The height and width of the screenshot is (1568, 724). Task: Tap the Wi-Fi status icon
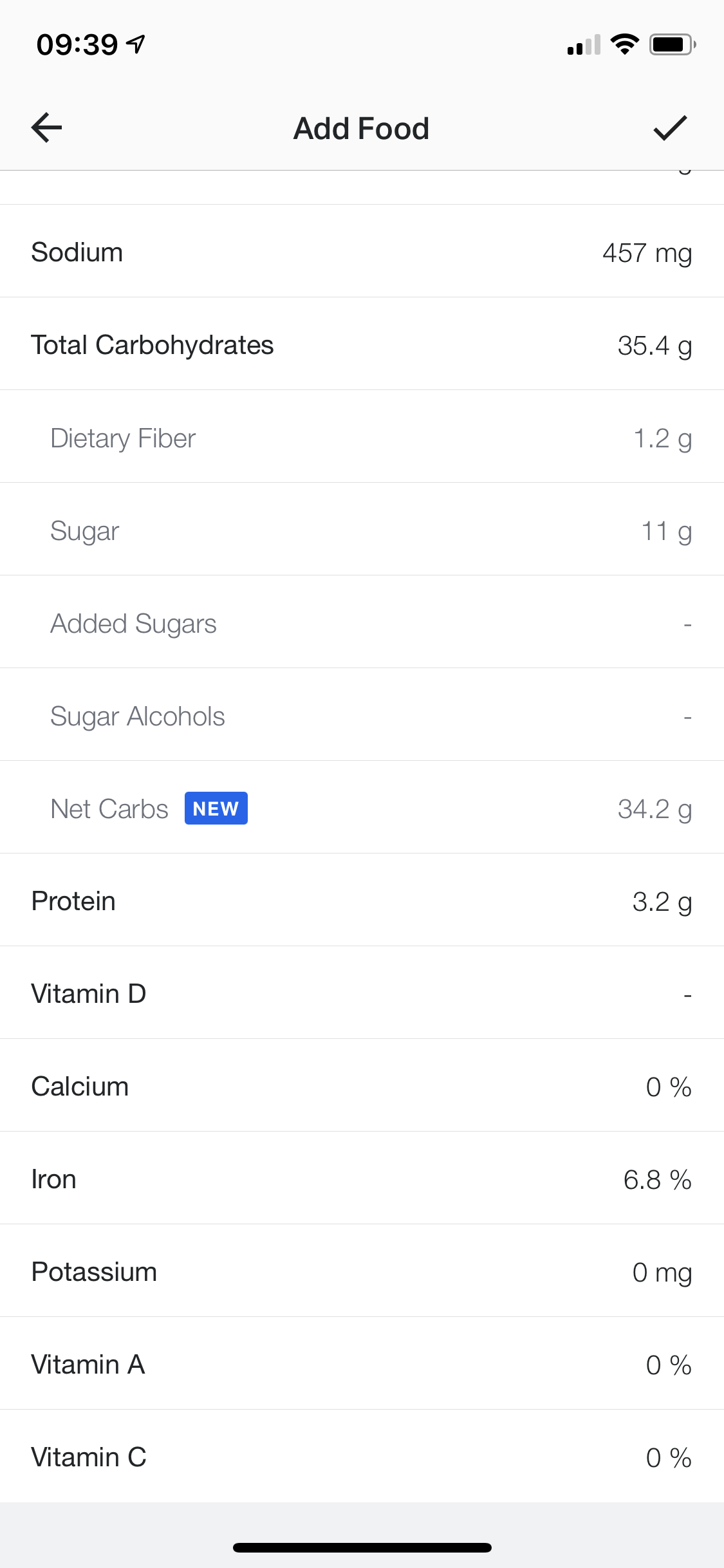tap(624, 44)
